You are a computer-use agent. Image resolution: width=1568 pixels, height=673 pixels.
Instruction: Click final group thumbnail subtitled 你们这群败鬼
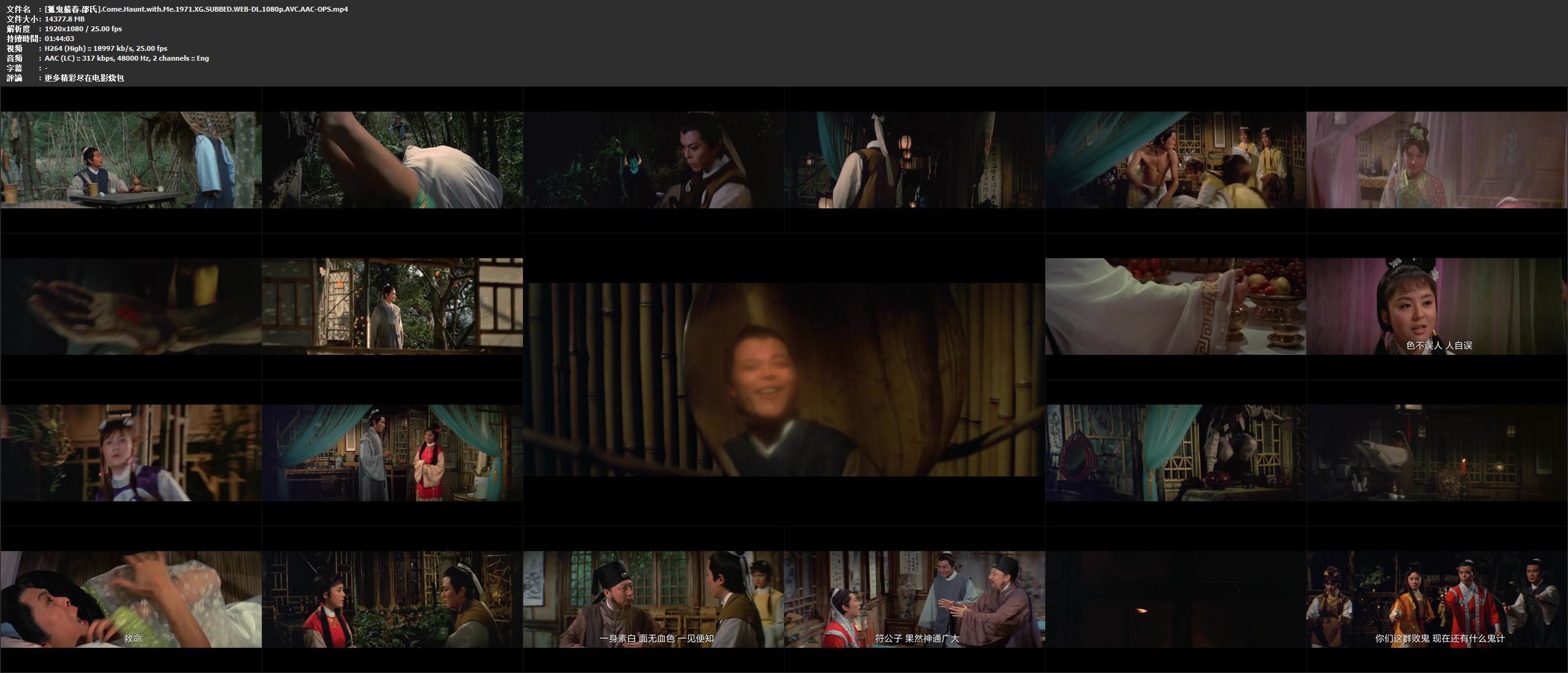(x=1436, y=599)
